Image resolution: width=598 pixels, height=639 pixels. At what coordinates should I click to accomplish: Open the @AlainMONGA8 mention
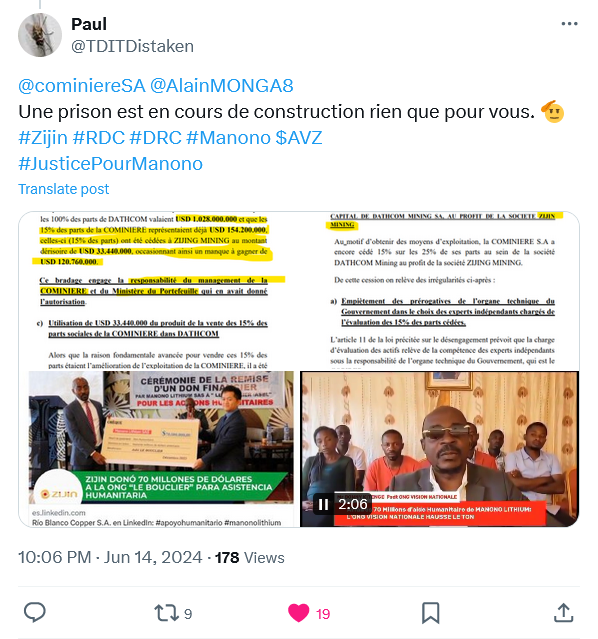point(221,86)
